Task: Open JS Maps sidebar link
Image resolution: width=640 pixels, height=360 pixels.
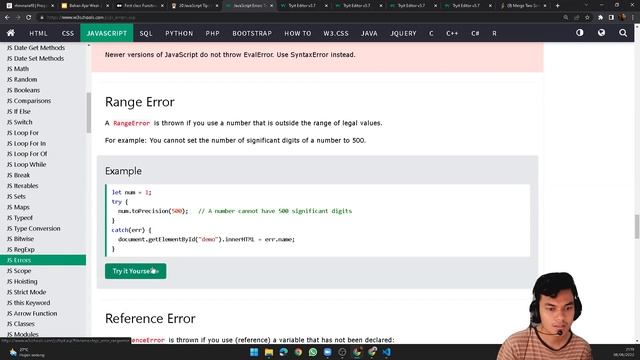Action: 18,207
